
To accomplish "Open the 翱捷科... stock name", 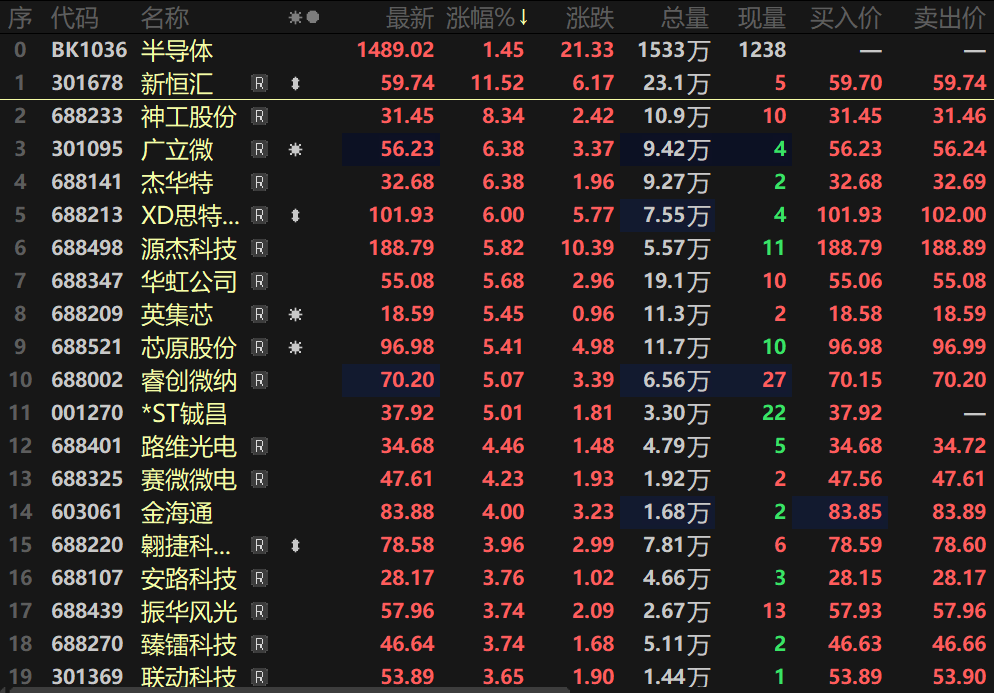I will [186, 545].
